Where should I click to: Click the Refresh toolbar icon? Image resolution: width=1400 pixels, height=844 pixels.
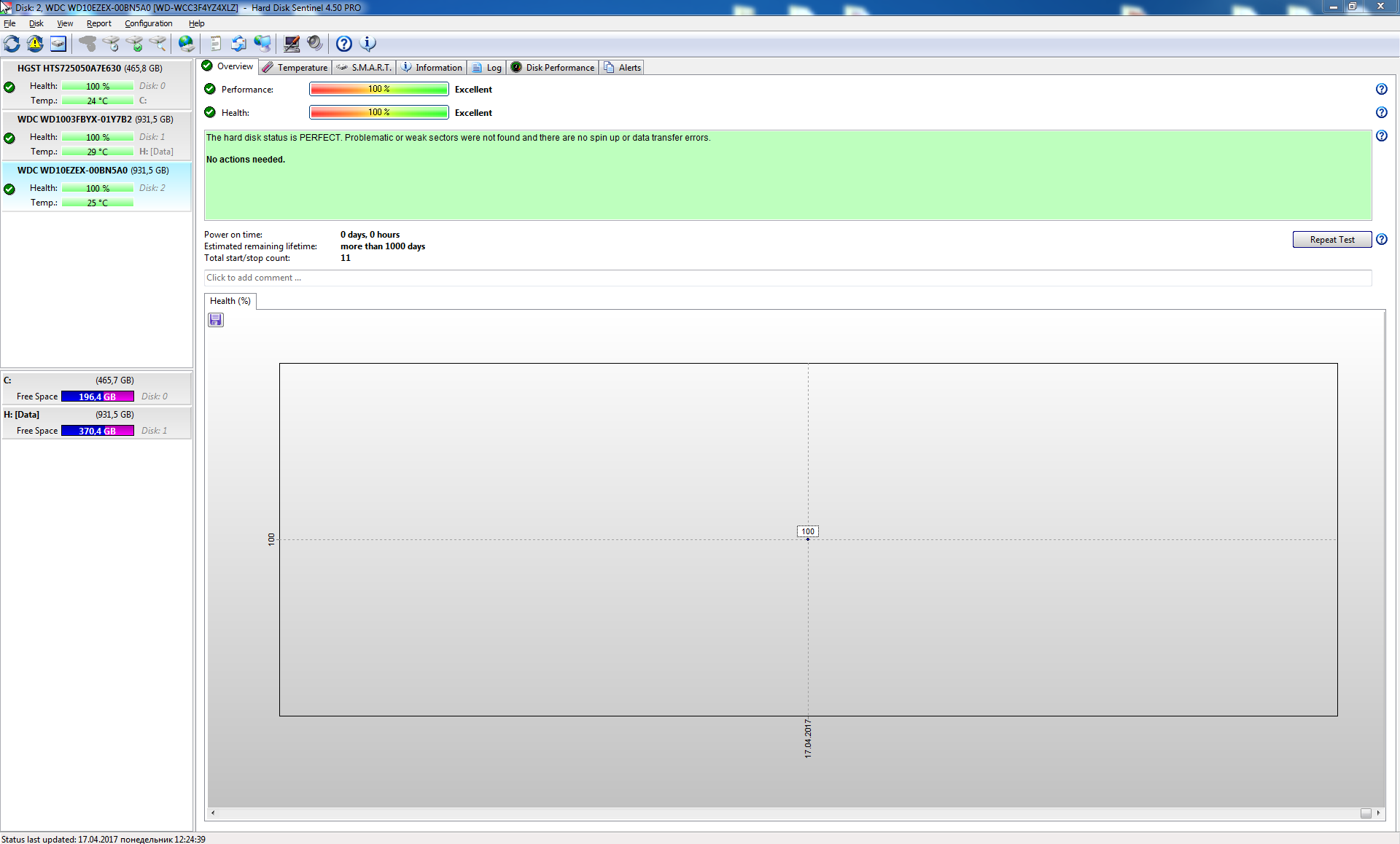point(12,44)
